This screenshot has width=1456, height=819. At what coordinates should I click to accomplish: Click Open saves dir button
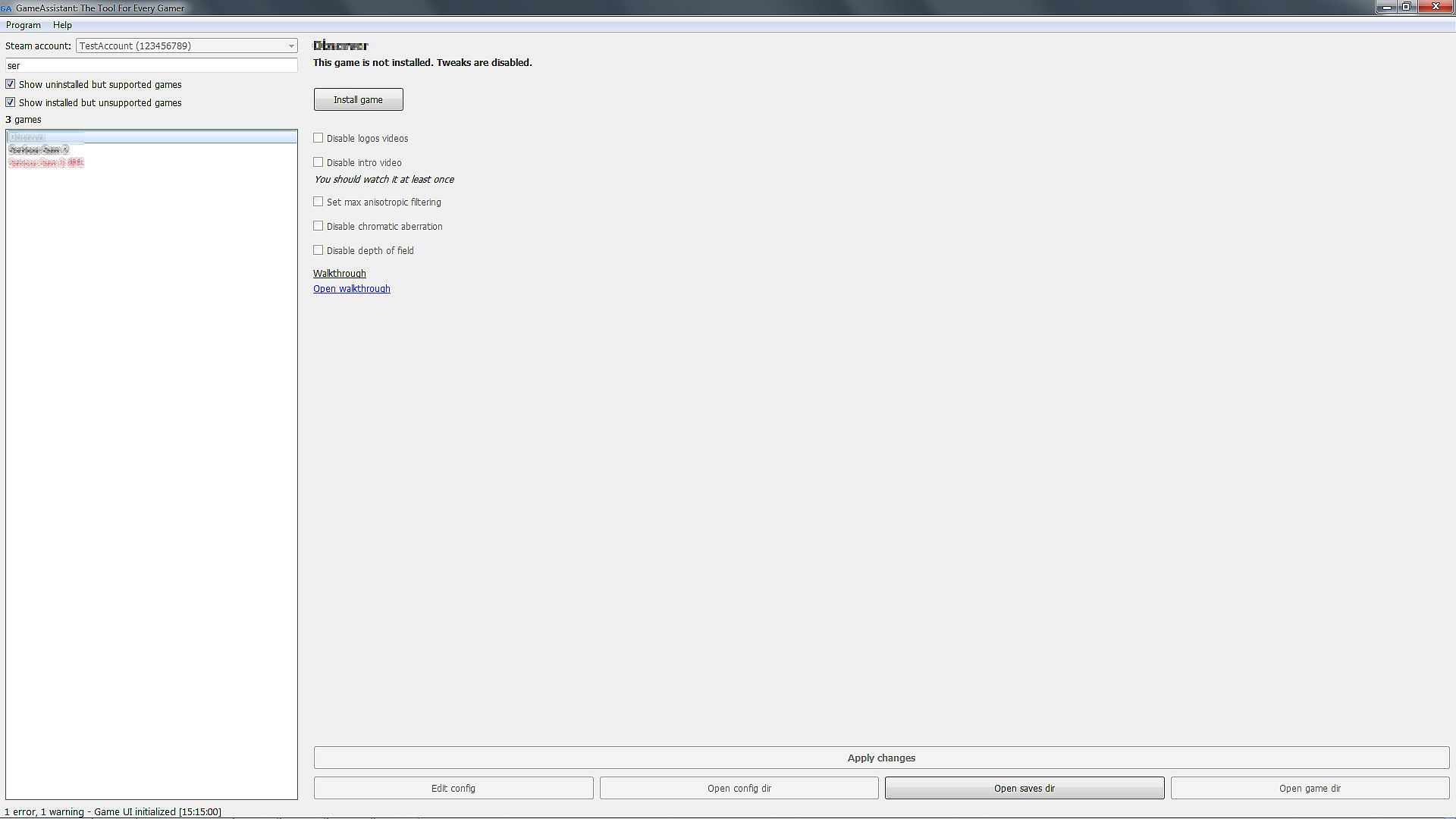(x=1024, y=788)
